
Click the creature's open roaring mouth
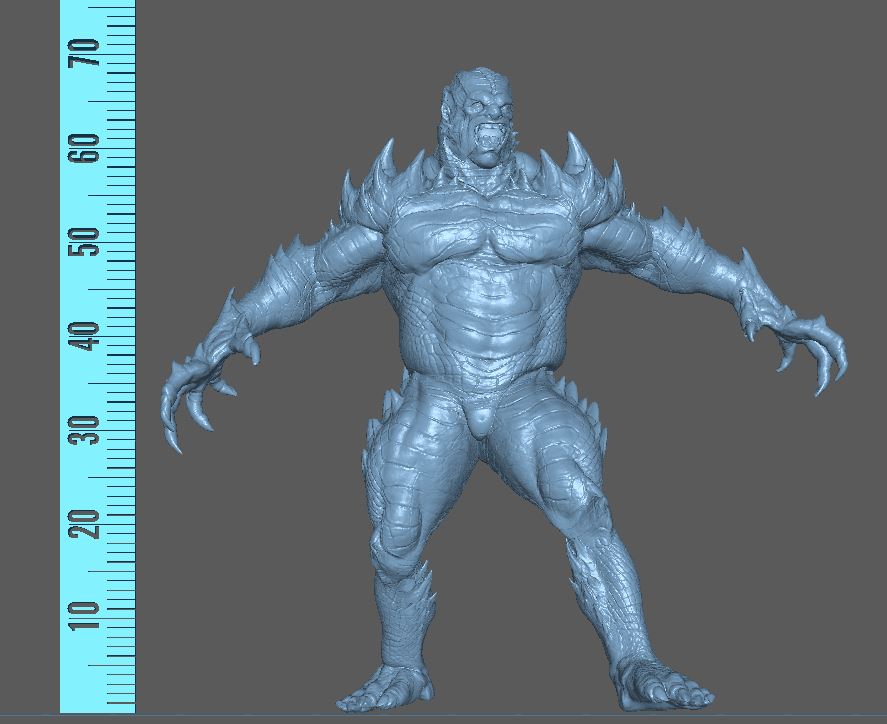(490, 145)
